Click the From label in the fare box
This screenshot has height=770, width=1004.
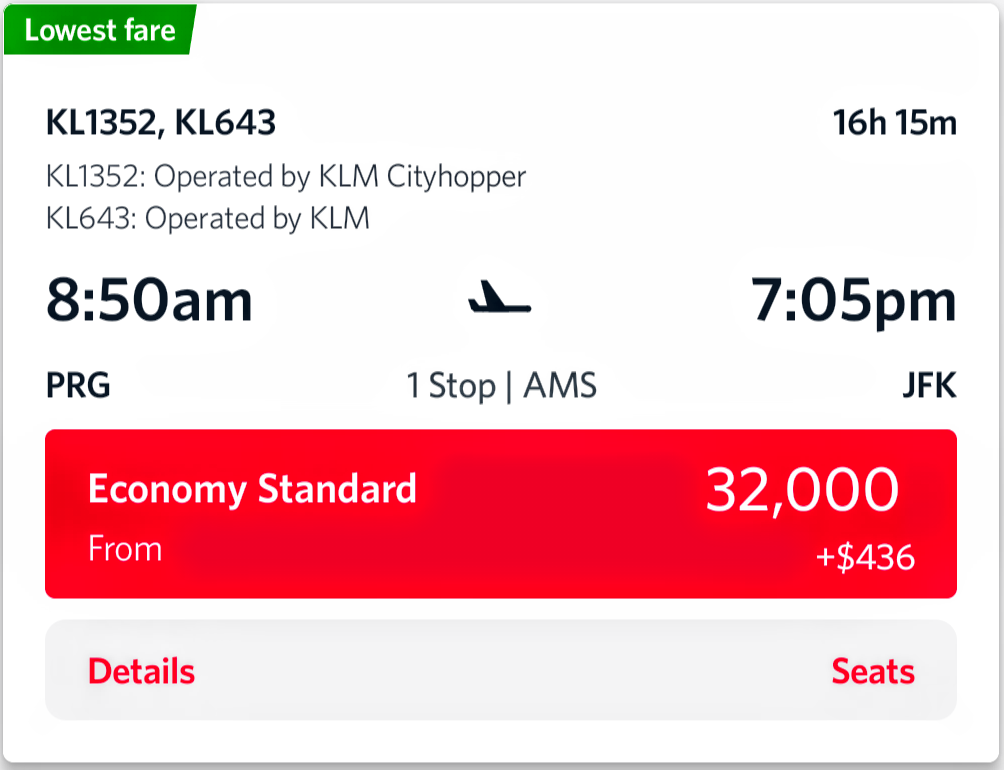[x=125, y=549]
